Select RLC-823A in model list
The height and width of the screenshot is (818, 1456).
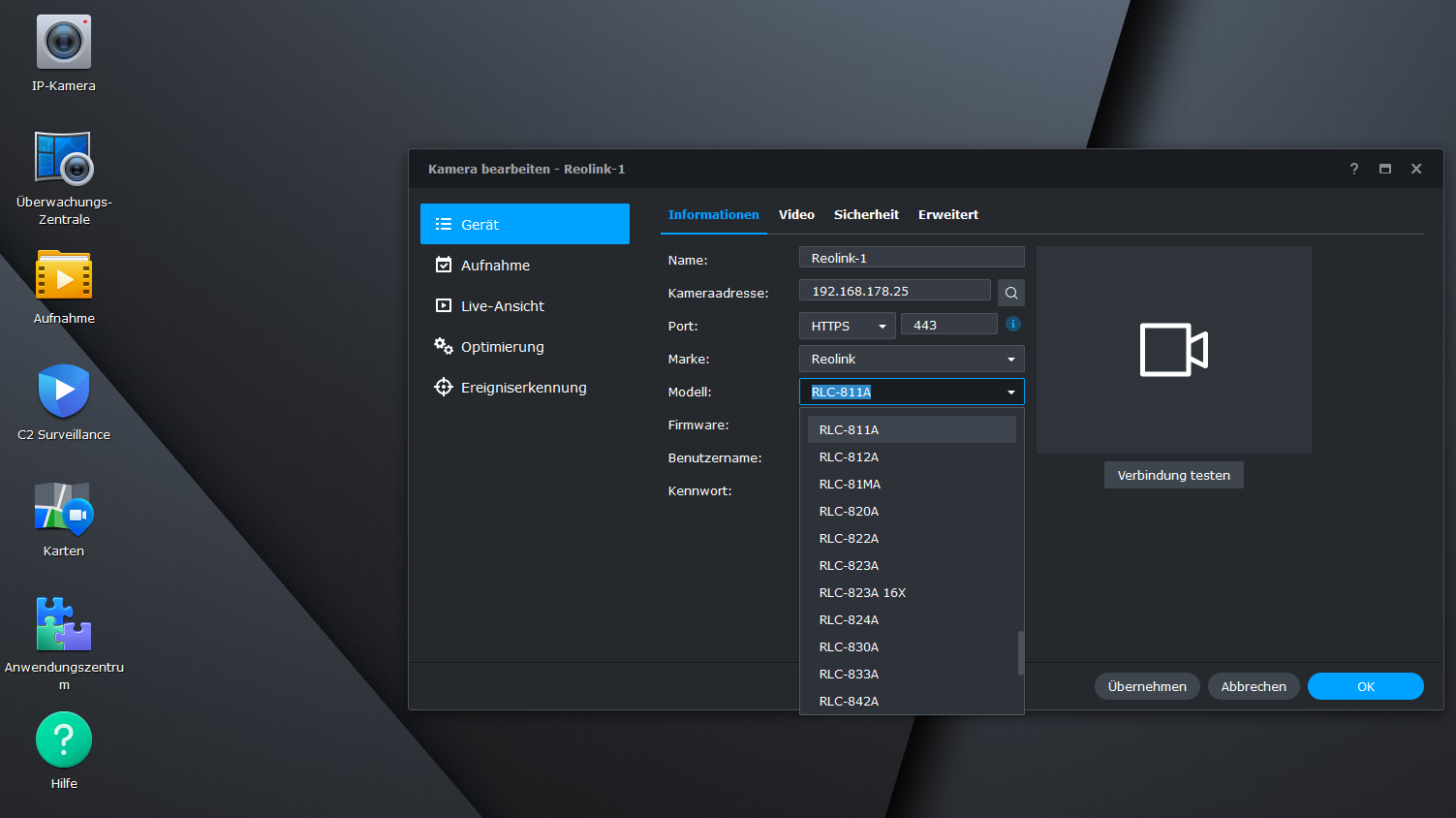(912, 565)
